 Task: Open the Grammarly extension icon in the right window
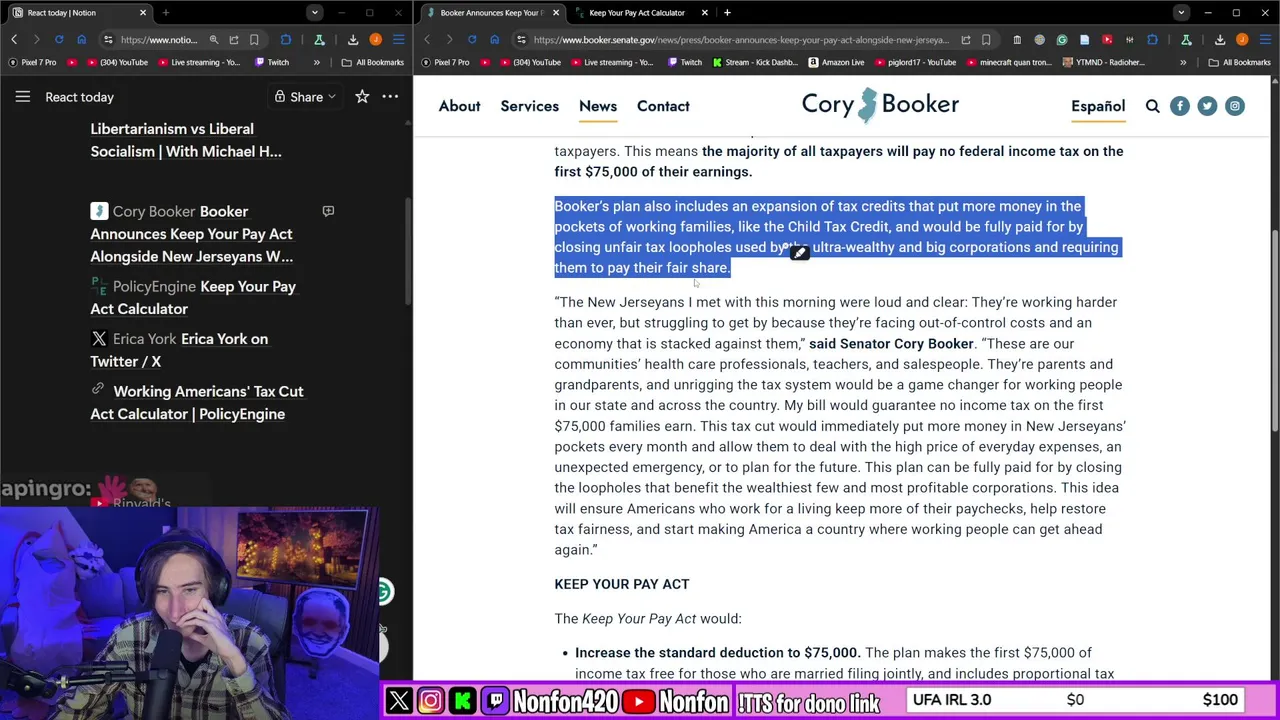click(1062, 40)
